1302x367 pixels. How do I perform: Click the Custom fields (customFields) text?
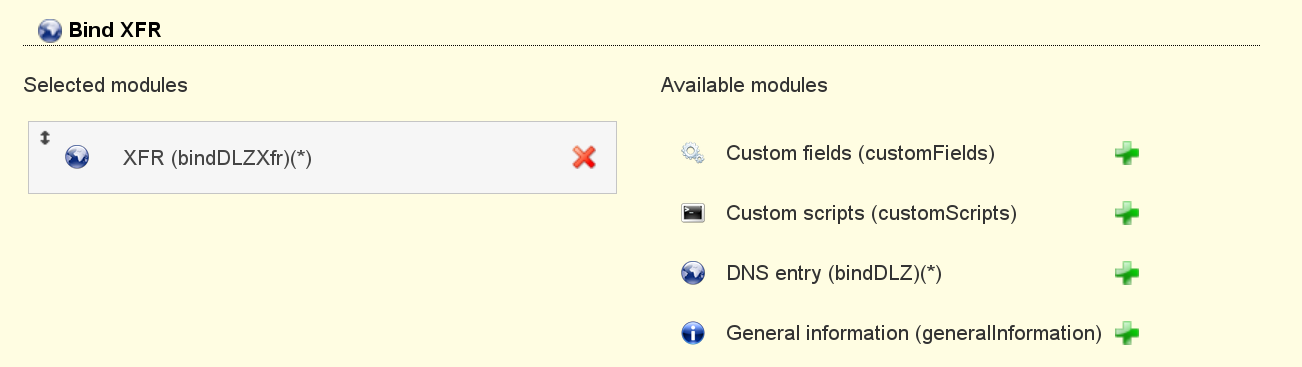(x=860, y=153)
